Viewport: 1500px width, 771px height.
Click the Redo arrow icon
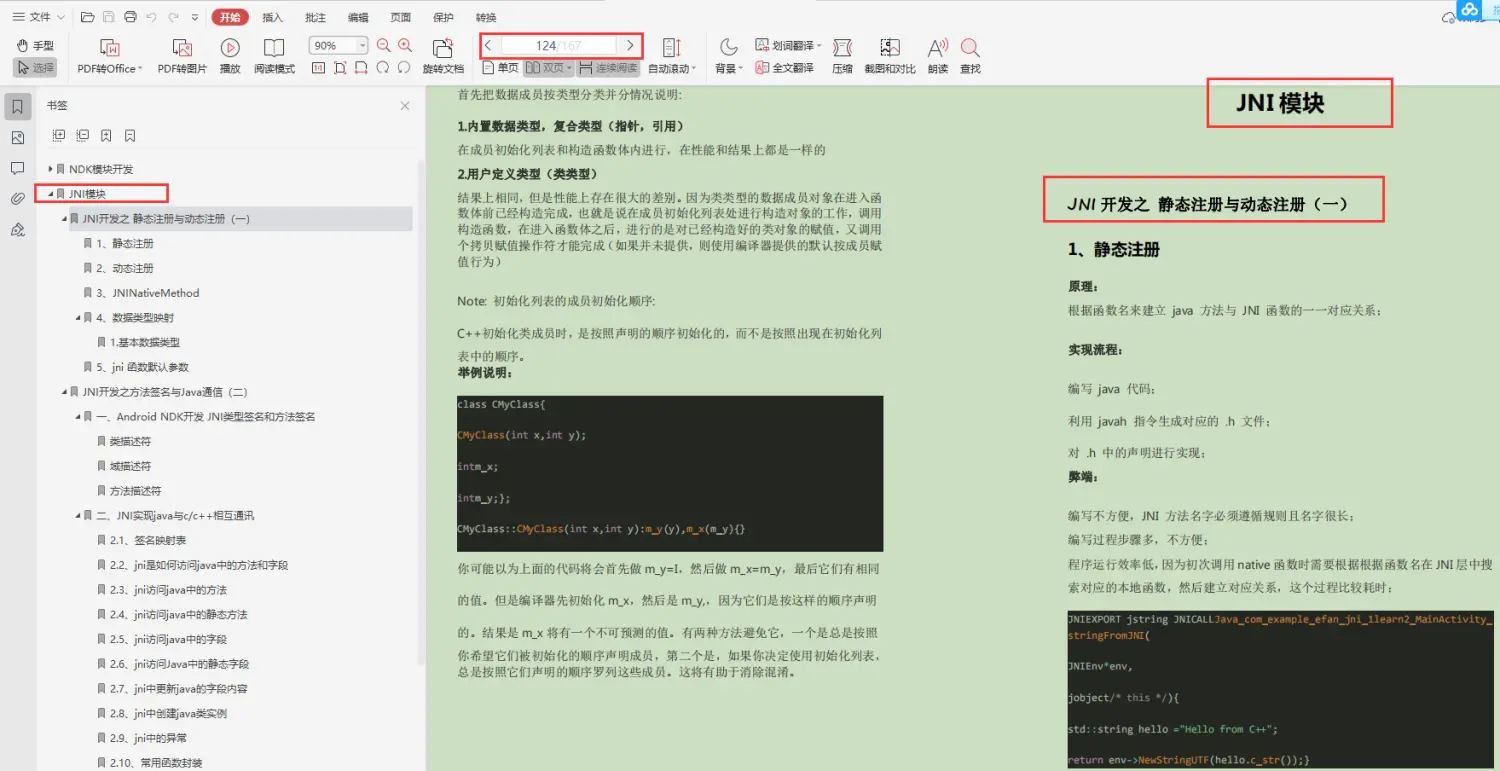click(174, 17)
